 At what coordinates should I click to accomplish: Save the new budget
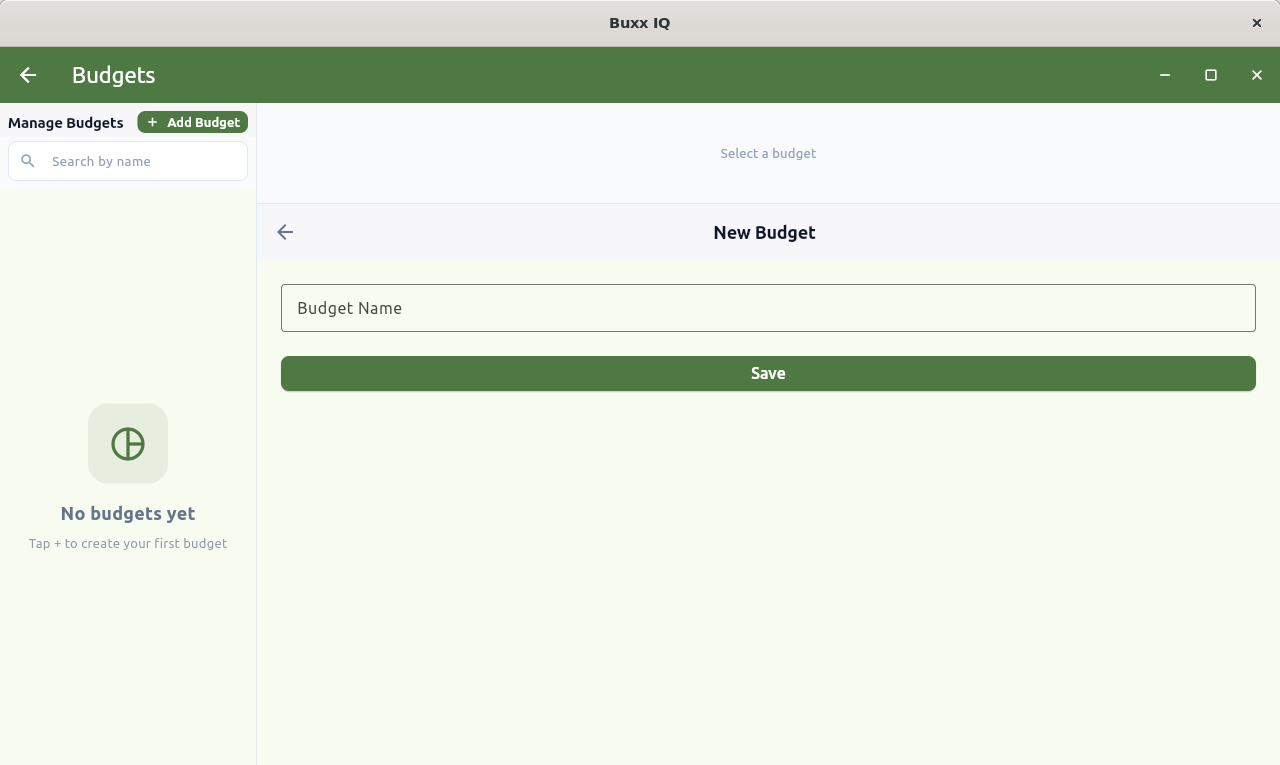click(x=768, y=373)
